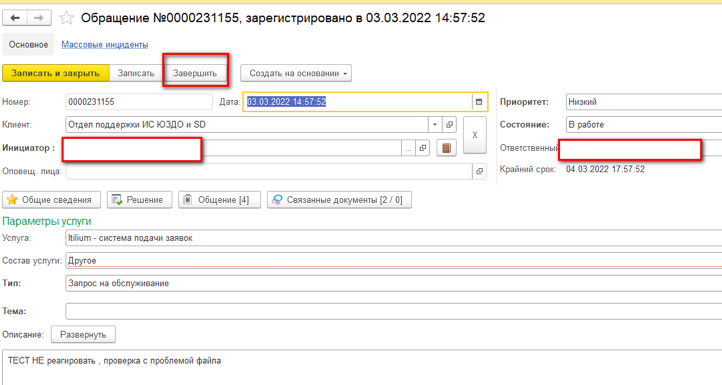The image size is (722, 385).
Task: Click the Крайний срок value 04.03.2022 17:57:52
Action: pyautogui.click(x=605, y=169)
